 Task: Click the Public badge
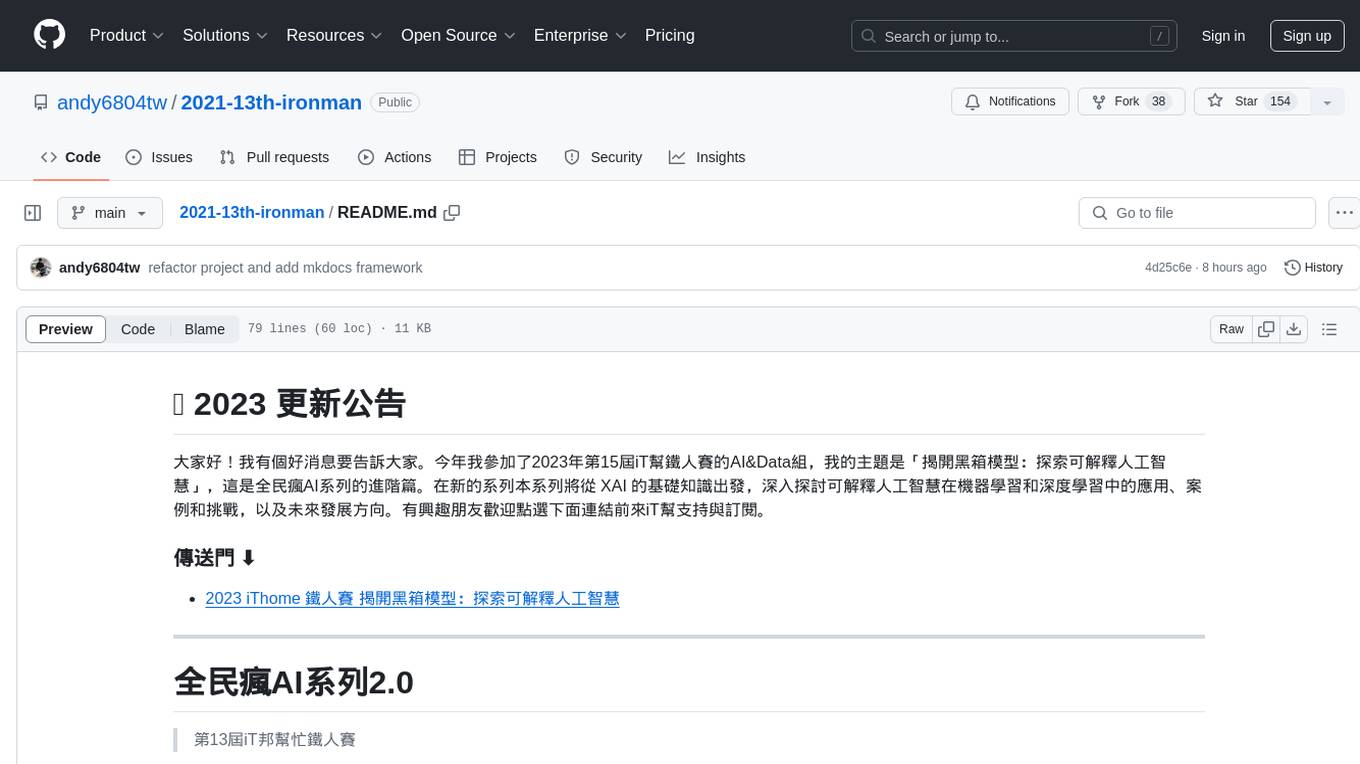tap(395, 102)
